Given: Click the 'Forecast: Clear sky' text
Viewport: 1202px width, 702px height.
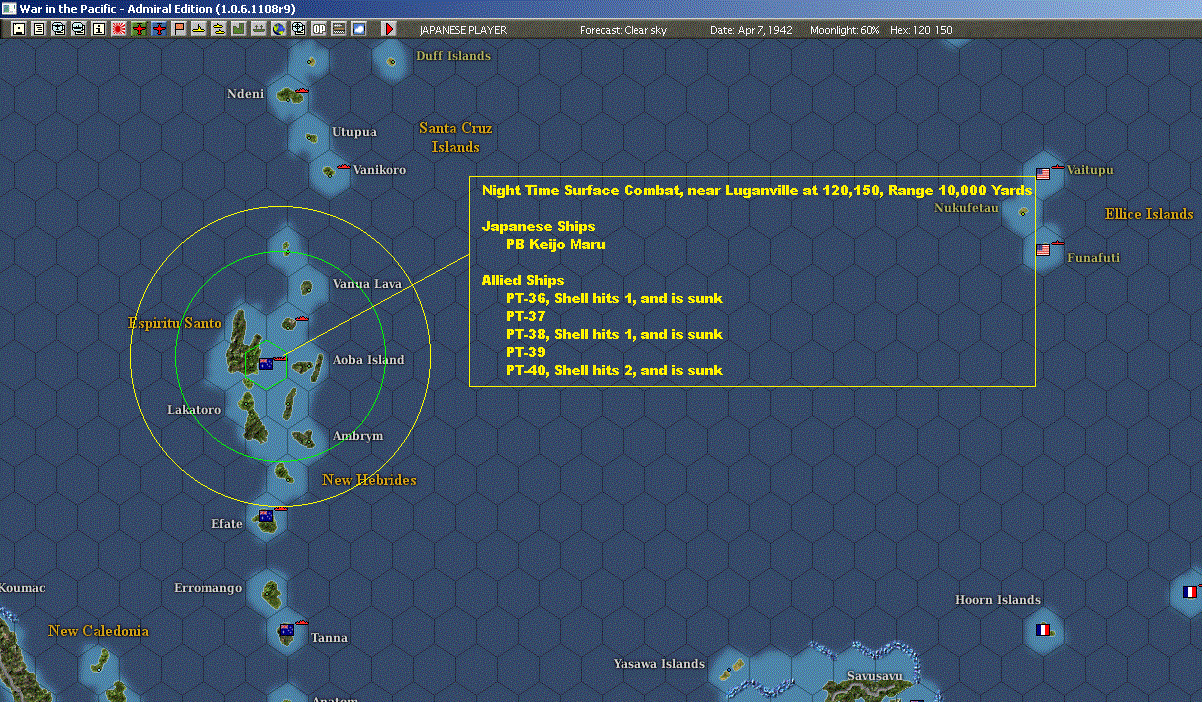Looking at the screenshot, I should point(623,30).
